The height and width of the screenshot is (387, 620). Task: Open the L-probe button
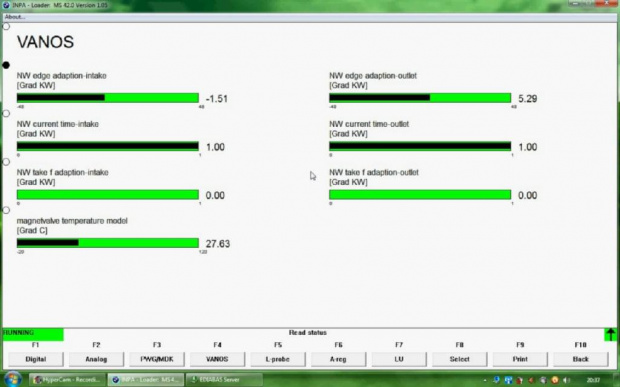coord(278,359)
